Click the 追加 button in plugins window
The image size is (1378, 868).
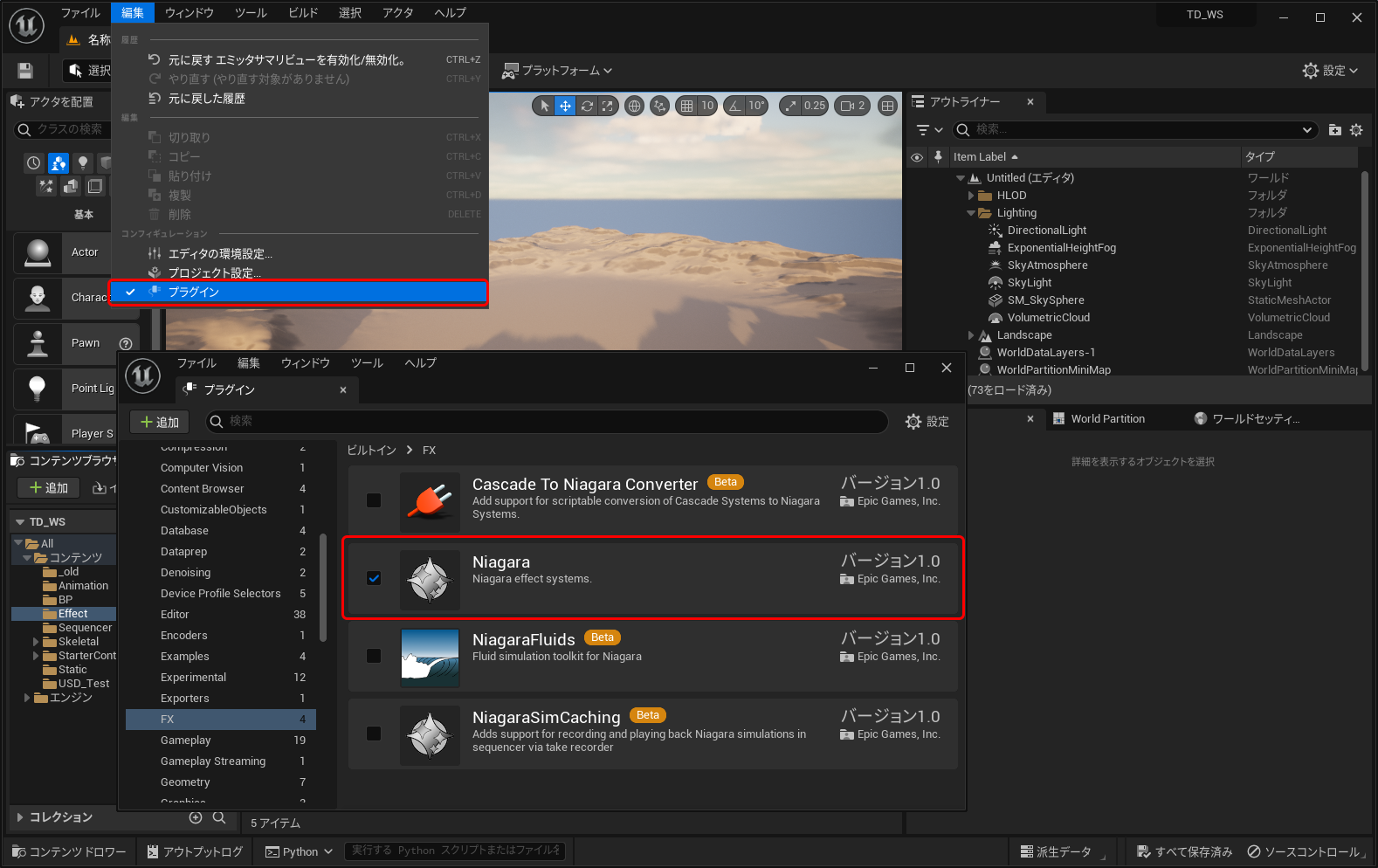click(x=160, y=422)
